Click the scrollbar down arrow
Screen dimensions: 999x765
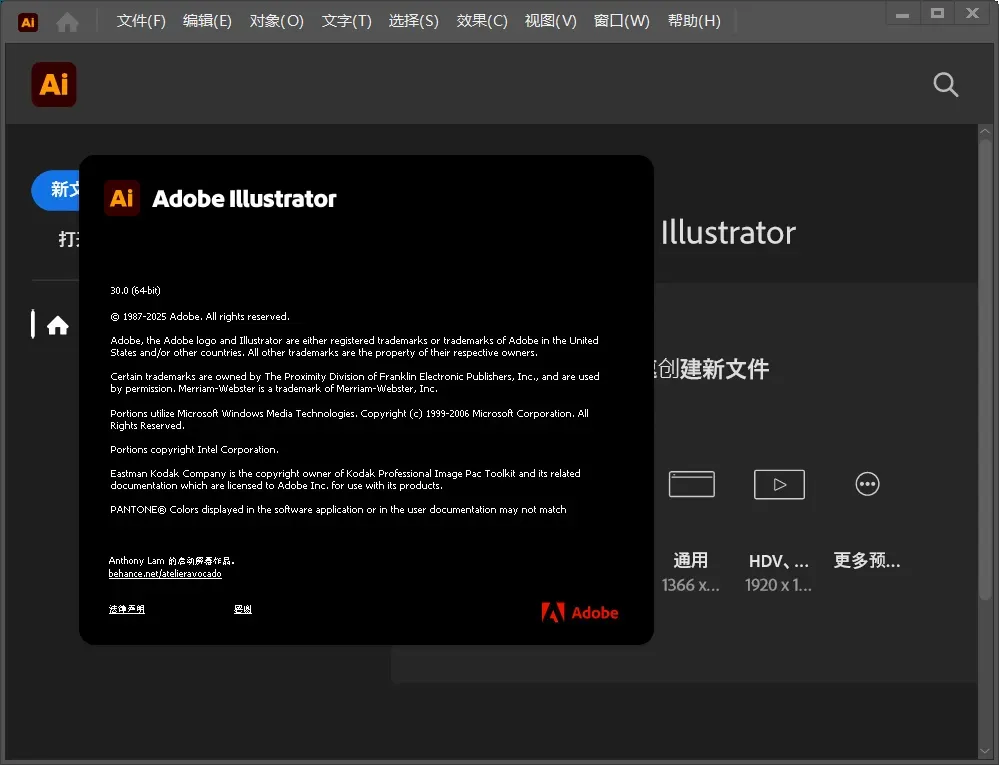pyautogui.click(x=985, y=751)
